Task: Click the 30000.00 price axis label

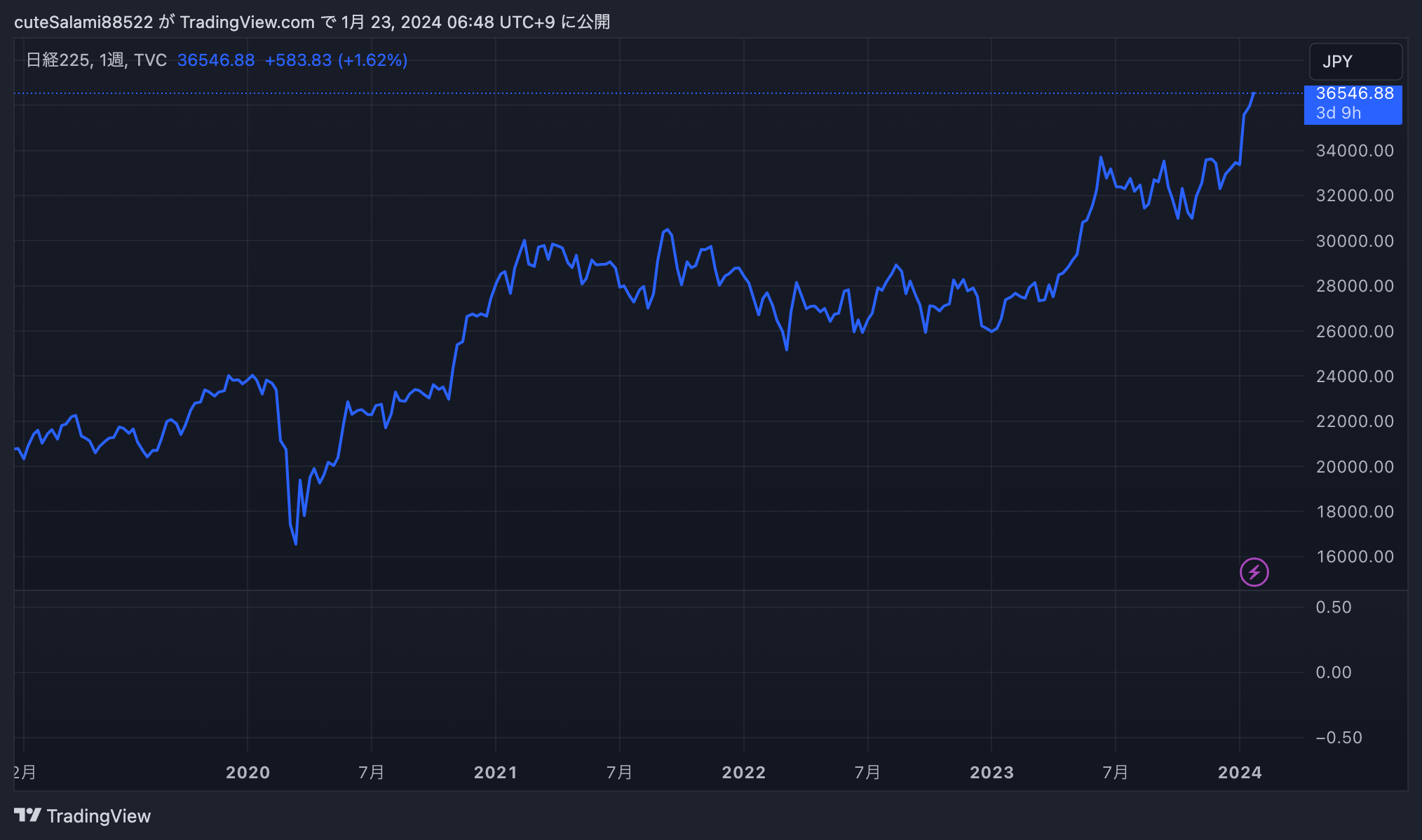Action: tap(1355, 241)
